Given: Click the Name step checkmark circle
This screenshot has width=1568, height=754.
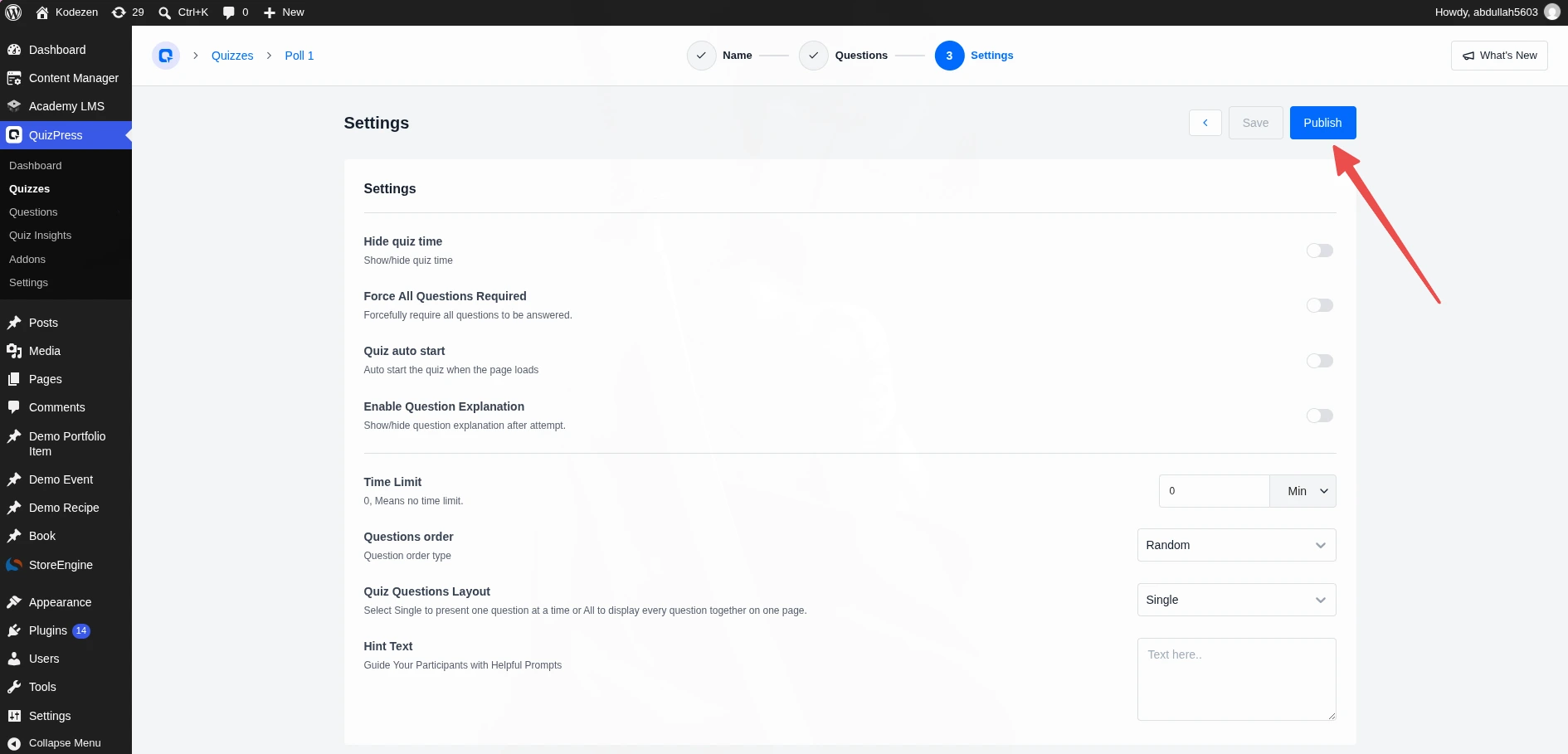Looking at the screenshot, I should click(x=701, y=56).
